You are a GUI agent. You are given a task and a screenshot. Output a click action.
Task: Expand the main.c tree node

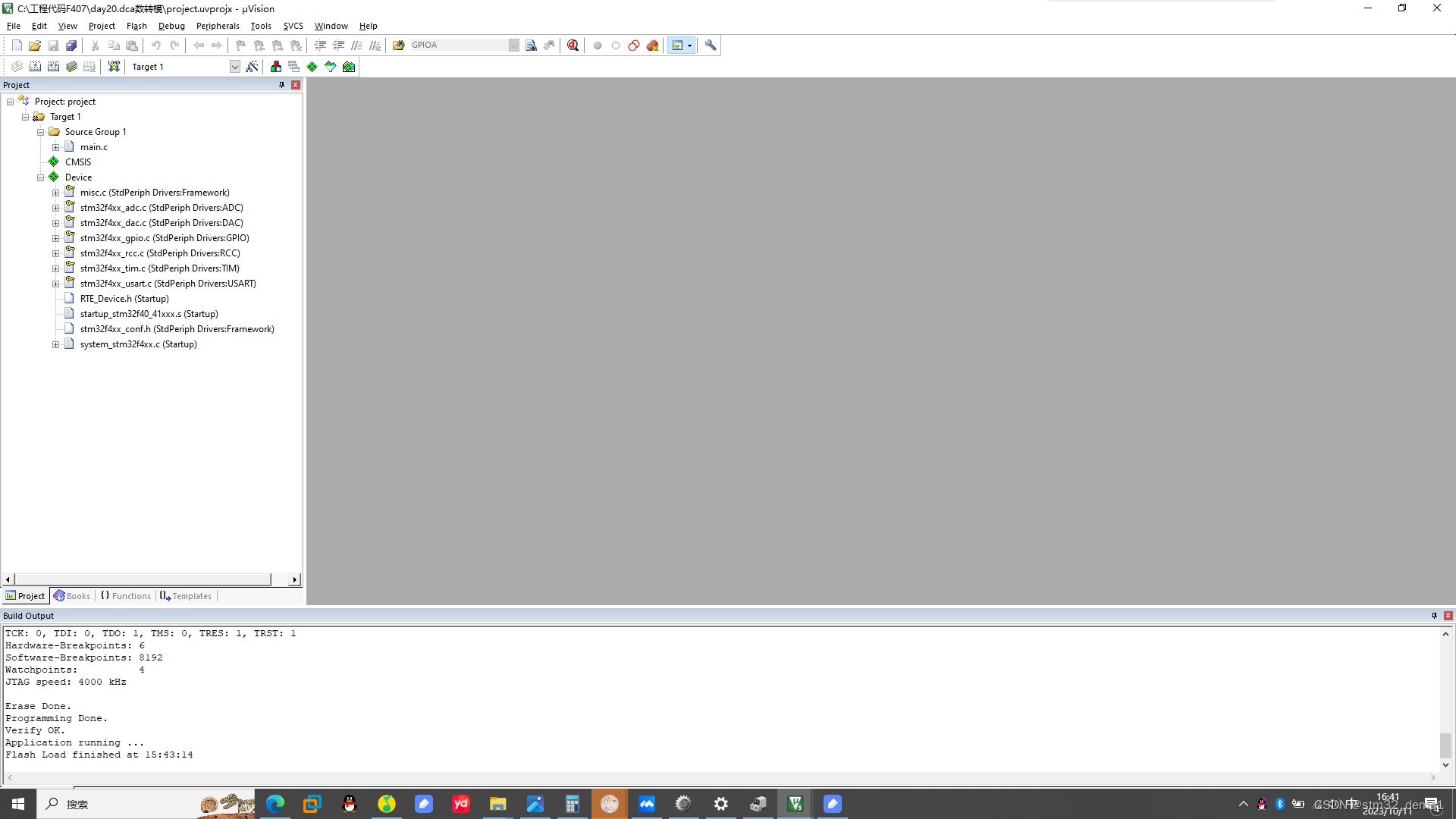click(55, 147)
